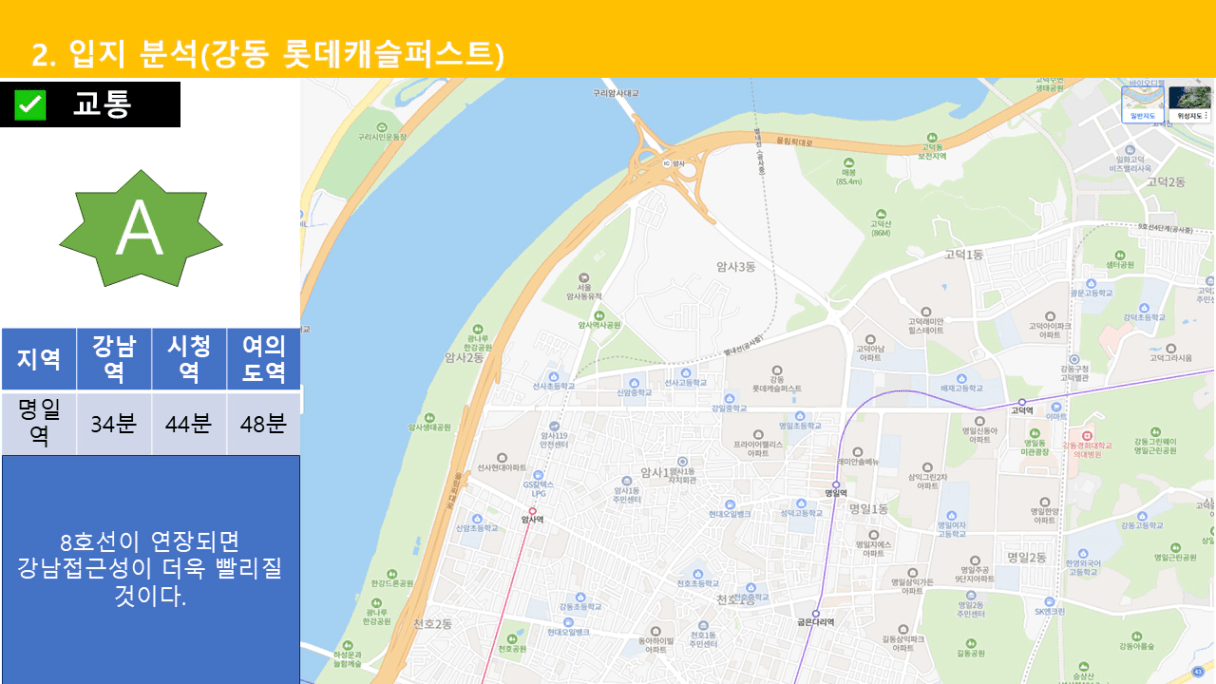This screenshot has height=684, width=1216.
Task: Select the 프라이어팰리스 아파트 icon
Action: click(757, 433)
